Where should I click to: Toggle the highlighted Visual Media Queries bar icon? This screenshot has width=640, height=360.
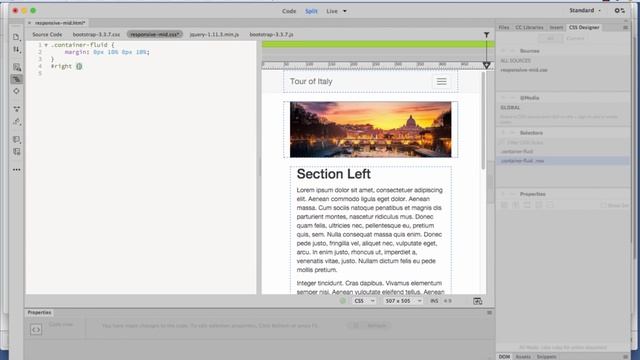click(x=17, y=79)
